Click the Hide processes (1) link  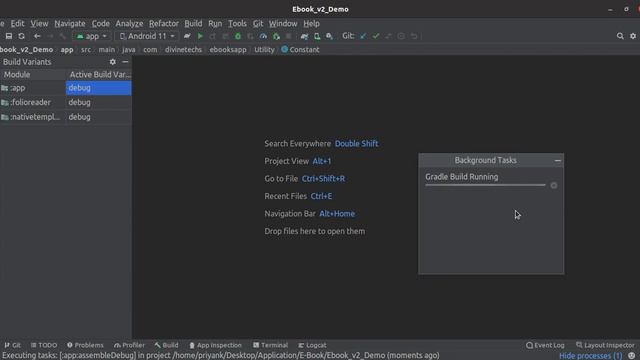[x=591, y=356]
